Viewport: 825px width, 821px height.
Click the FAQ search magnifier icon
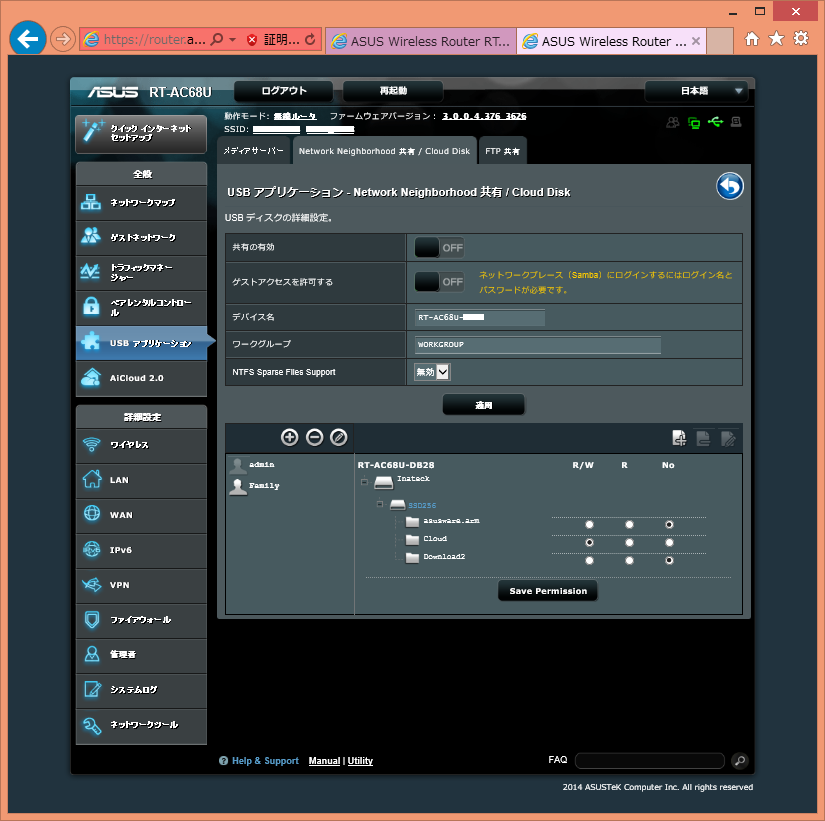[740, 761]
